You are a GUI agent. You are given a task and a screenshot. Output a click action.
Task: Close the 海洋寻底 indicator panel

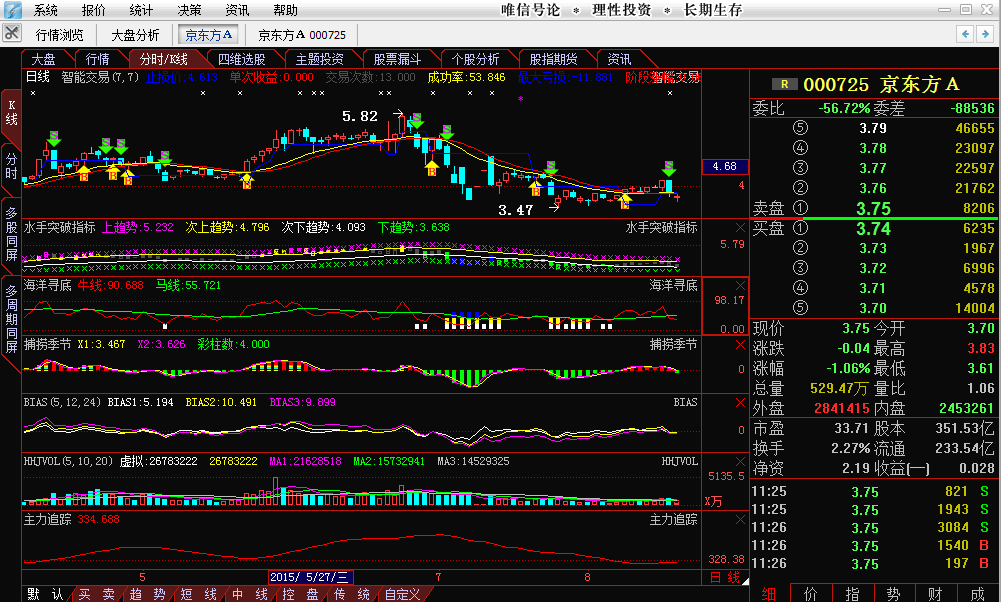(740, 285)
